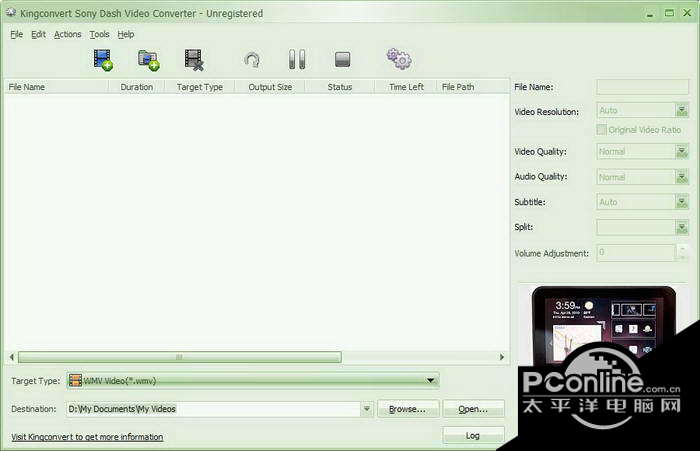Click the Browse... button

(x=408, y=409)
